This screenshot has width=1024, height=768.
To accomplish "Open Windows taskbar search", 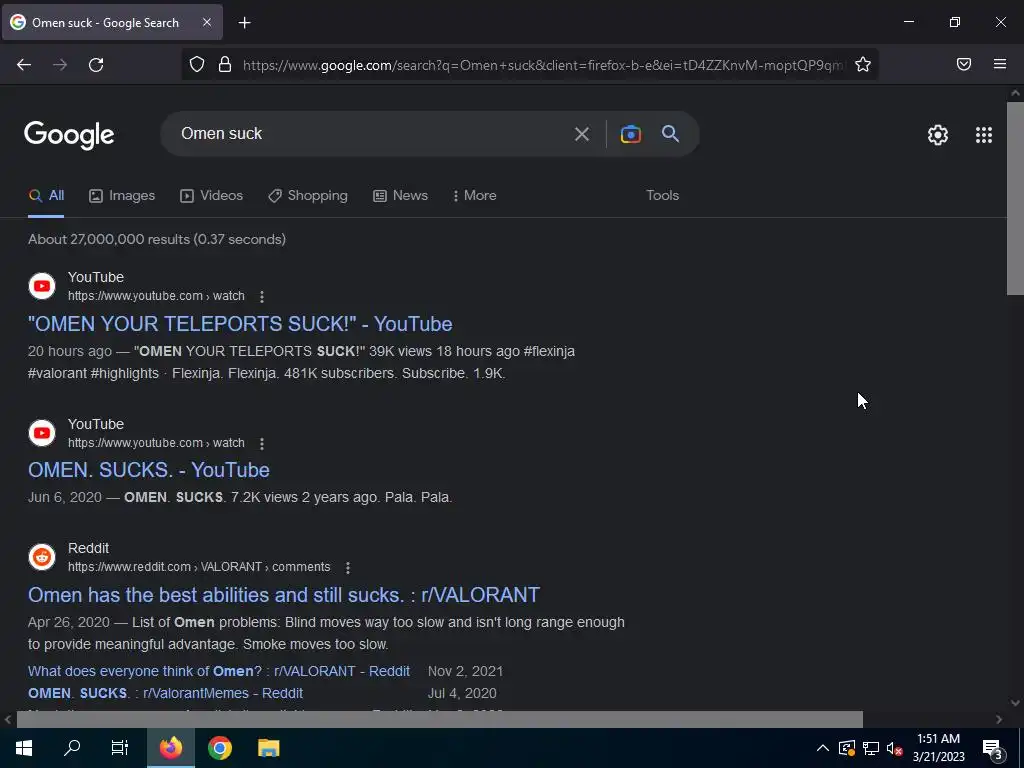I will (x=72, y=748).
